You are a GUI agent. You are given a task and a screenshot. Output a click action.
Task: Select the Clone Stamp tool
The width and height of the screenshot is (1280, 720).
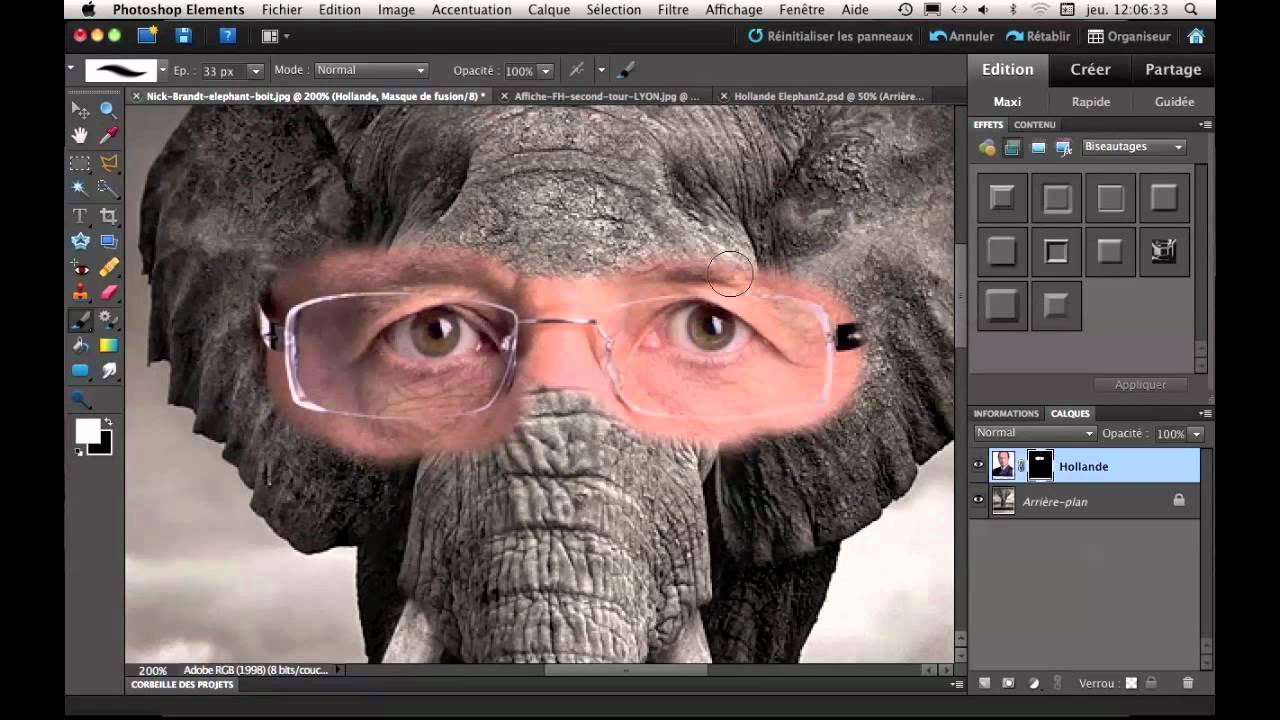click(80, 293)
